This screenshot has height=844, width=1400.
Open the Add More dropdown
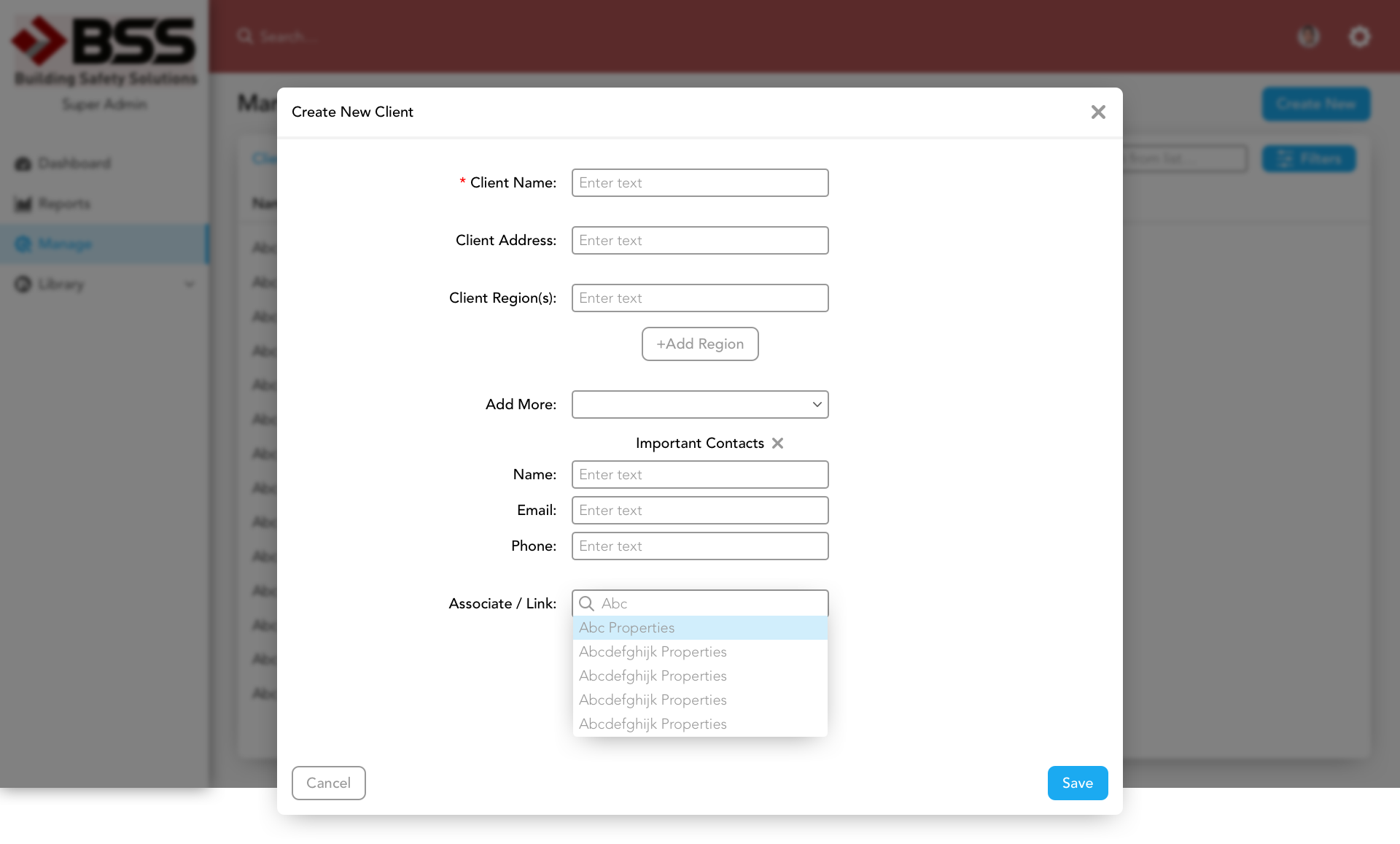700,404
